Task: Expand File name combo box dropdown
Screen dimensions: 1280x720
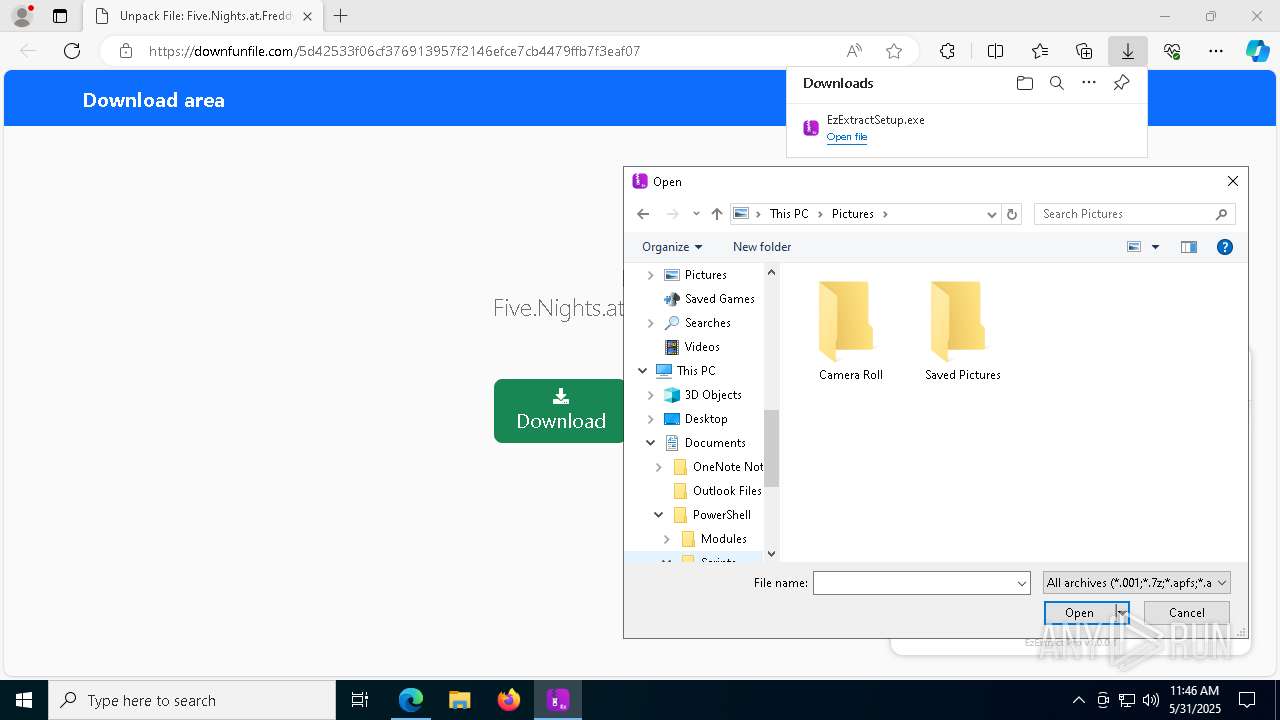Action: point(1021,583)
